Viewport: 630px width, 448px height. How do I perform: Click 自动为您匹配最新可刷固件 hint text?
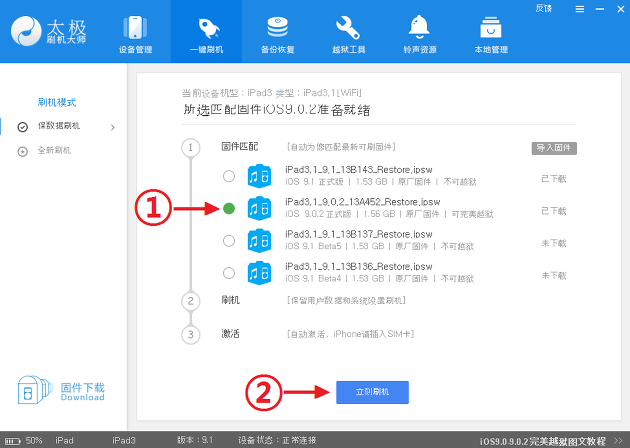coord(341,147)
